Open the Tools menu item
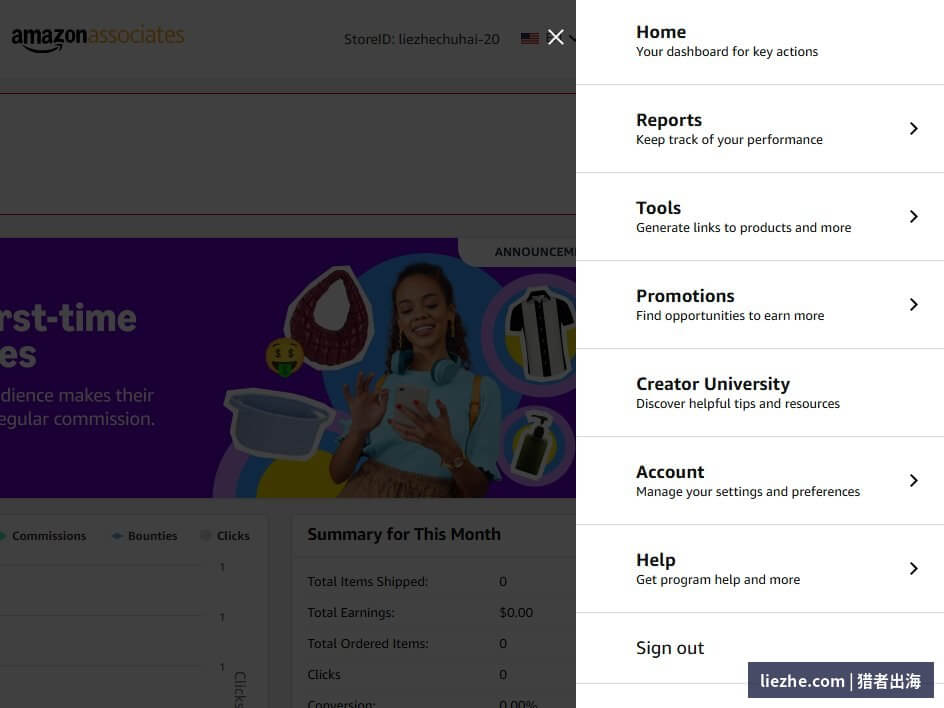 pyautogui.click(x=760, y=217)
